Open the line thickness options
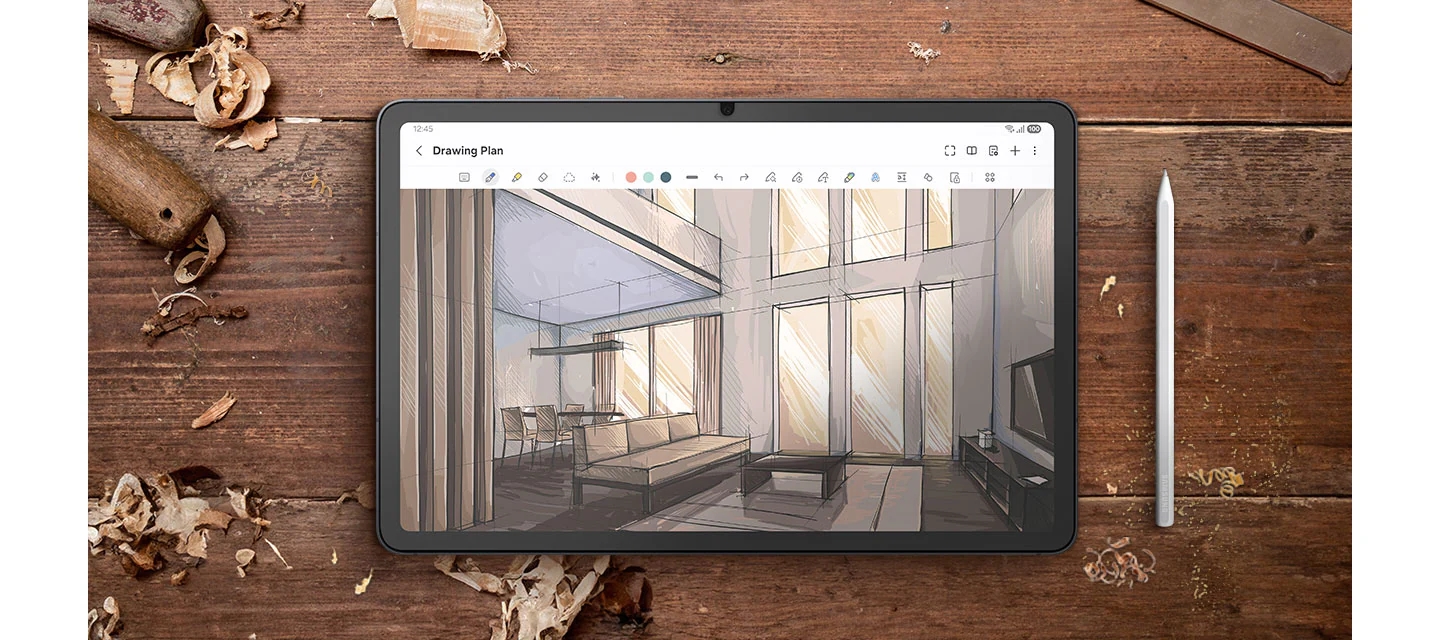 coord(692,177)
